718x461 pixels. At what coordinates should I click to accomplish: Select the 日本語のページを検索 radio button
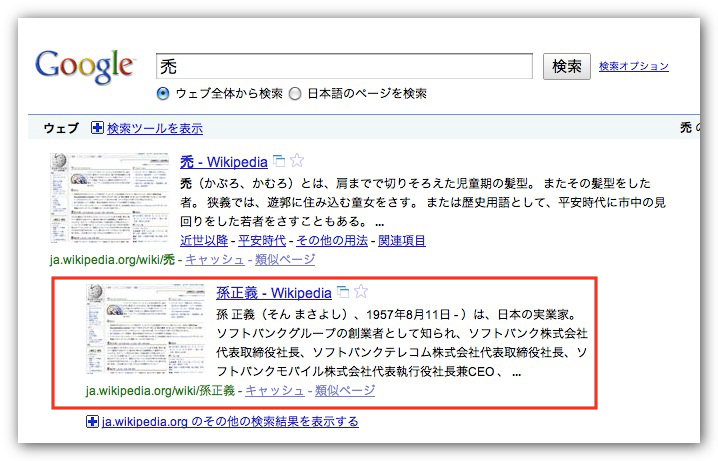pos(295,94)
